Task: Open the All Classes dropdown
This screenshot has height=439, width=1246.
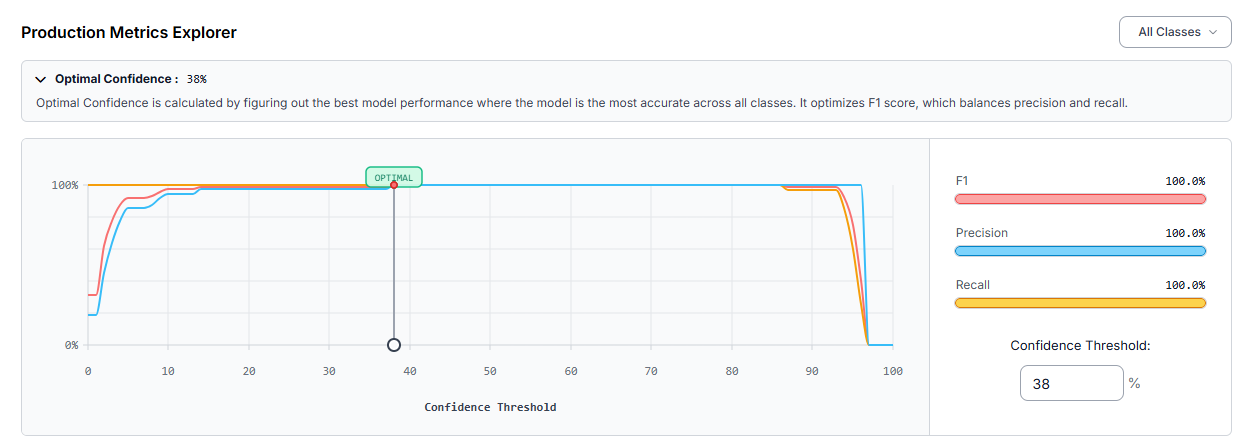Action: pos(1175,32)
